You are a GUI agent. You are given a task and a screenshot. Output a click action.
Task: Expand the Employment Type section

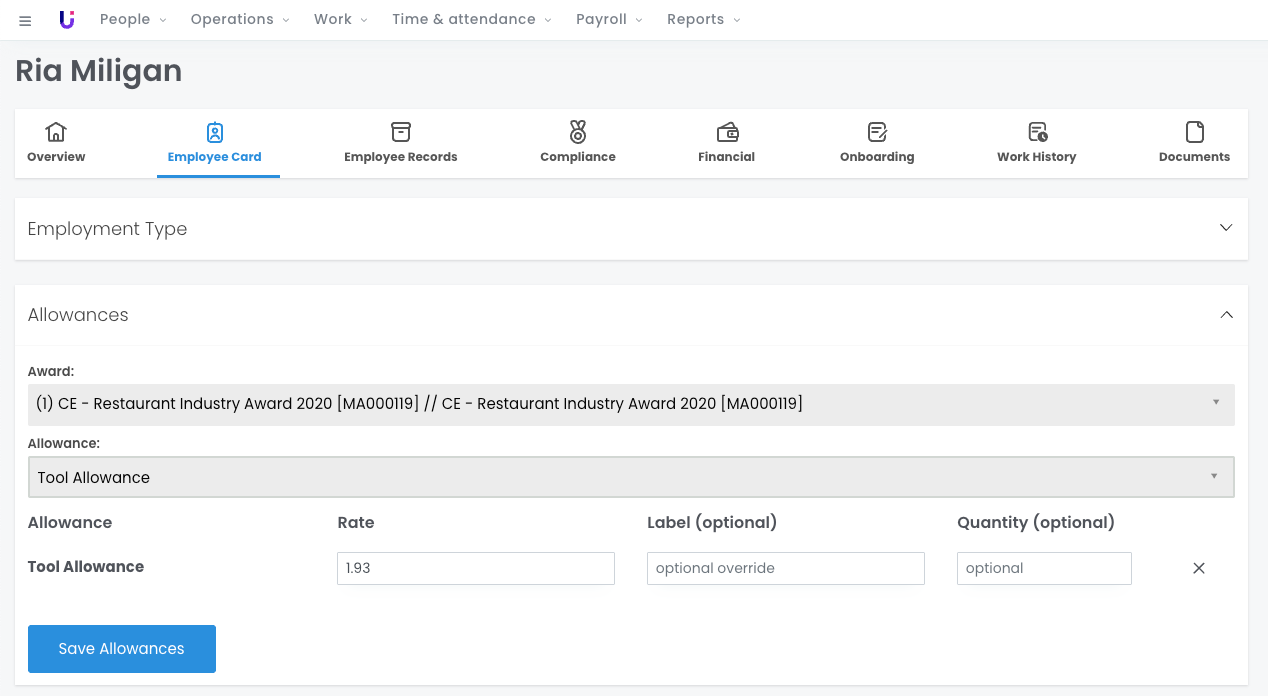pos(1226,228)
